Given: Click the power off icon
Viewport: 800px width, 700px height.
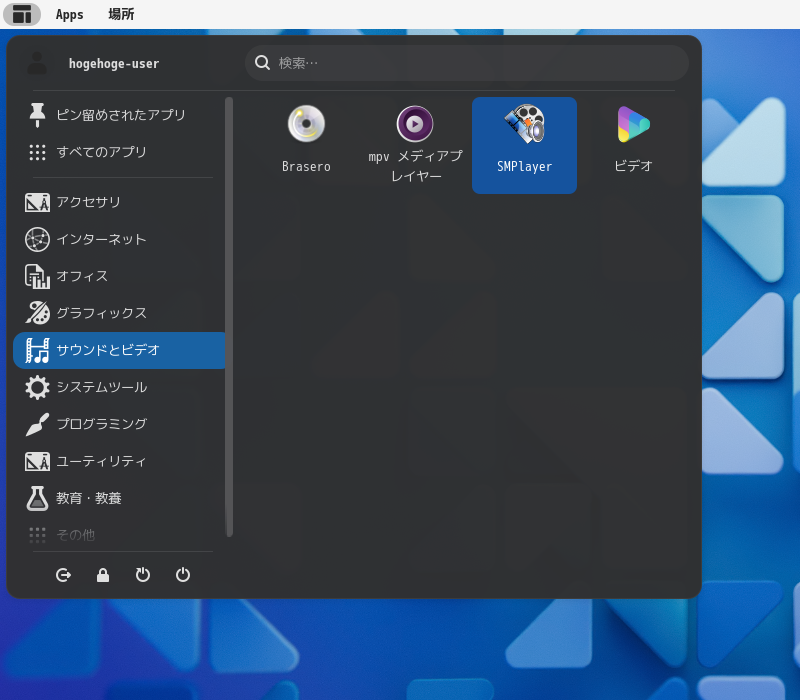Looking at the screenshot, I should point(183,575).
